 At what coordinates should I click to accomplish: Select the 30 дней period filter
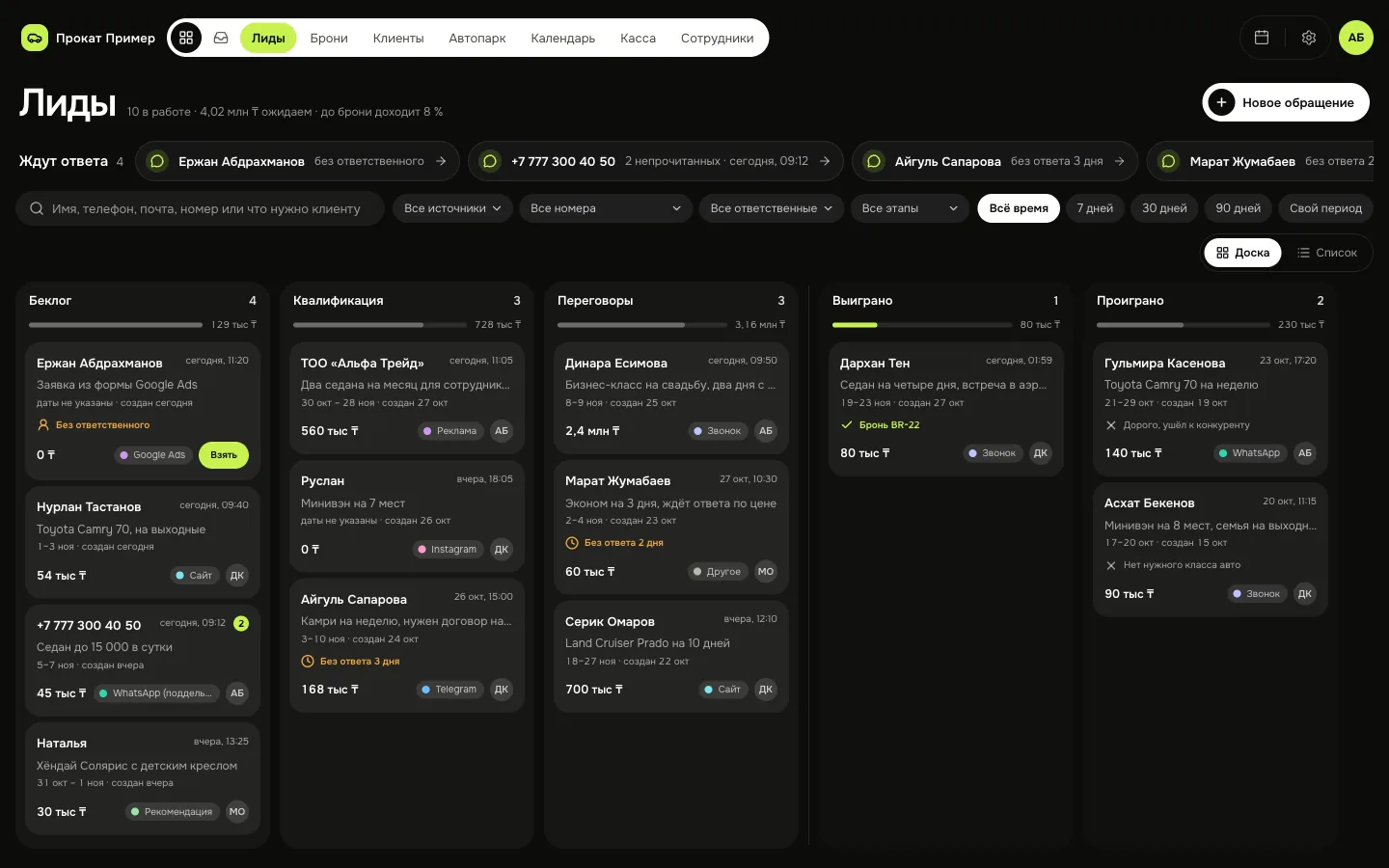point(1164,208)
